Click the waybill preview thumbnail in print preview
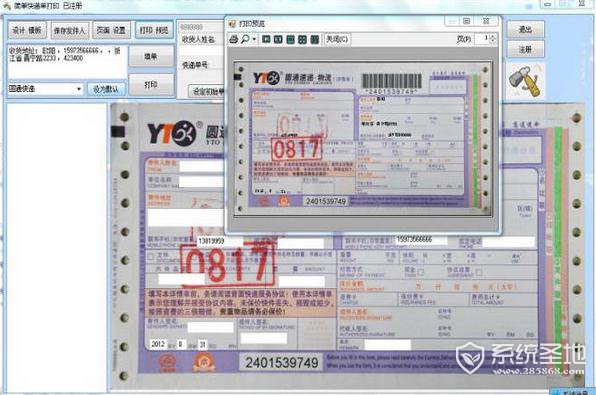 [x=363, y=138]
